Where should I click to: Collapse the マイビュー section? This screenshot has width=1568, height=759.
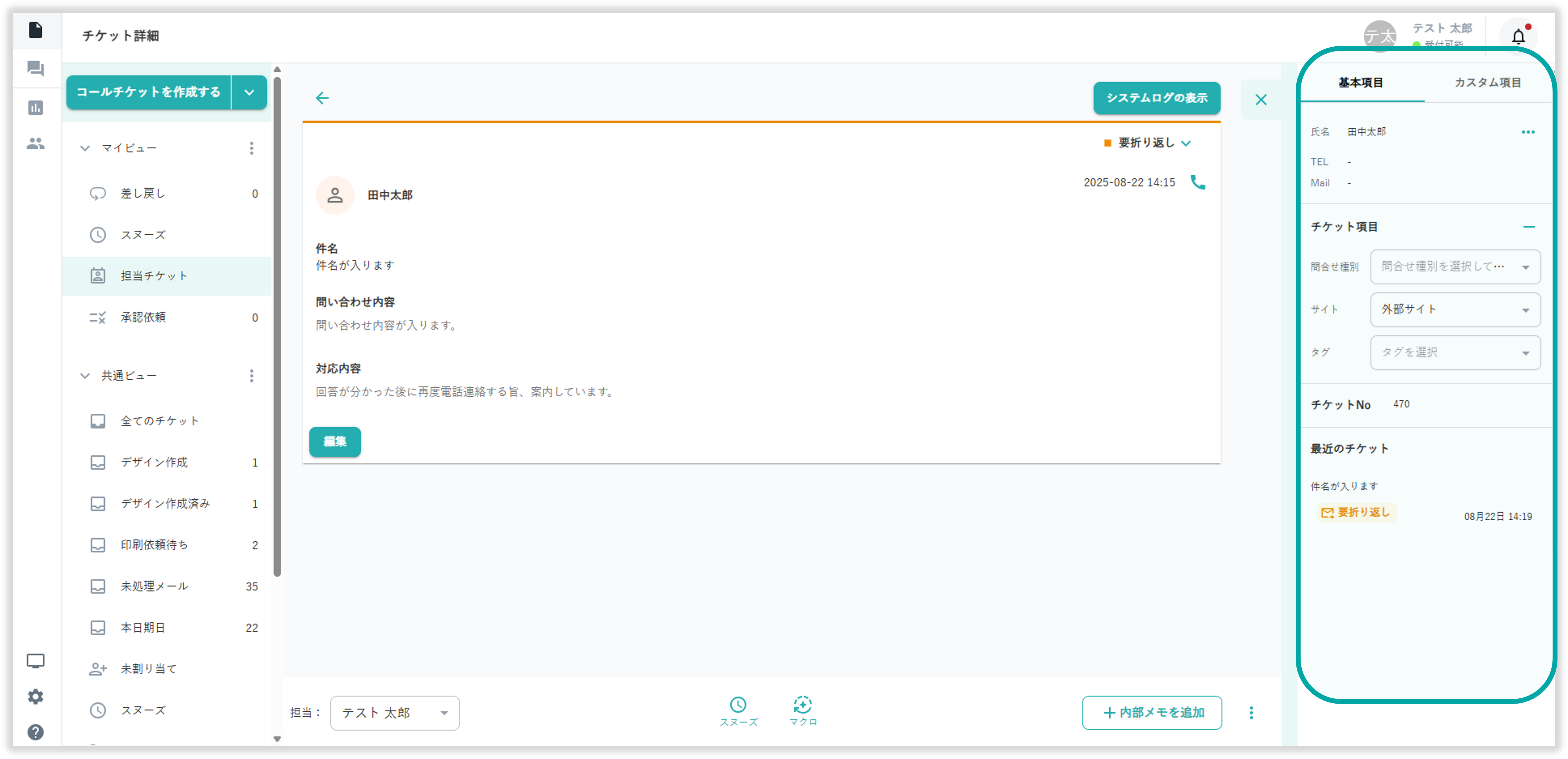(85, 149)
